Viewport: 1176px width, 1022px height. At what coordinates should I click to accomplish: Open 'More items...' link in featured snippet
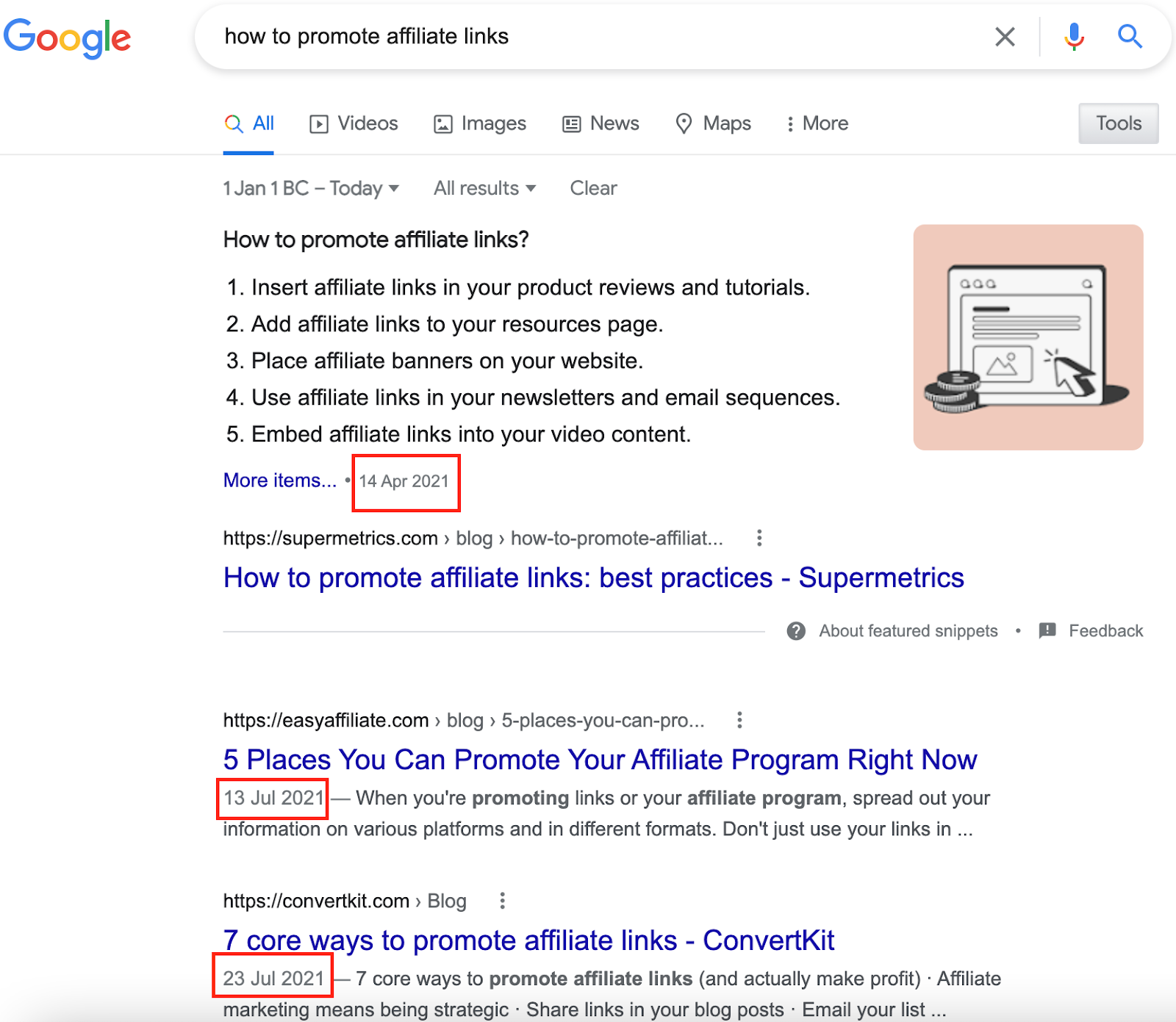(280, 481)
